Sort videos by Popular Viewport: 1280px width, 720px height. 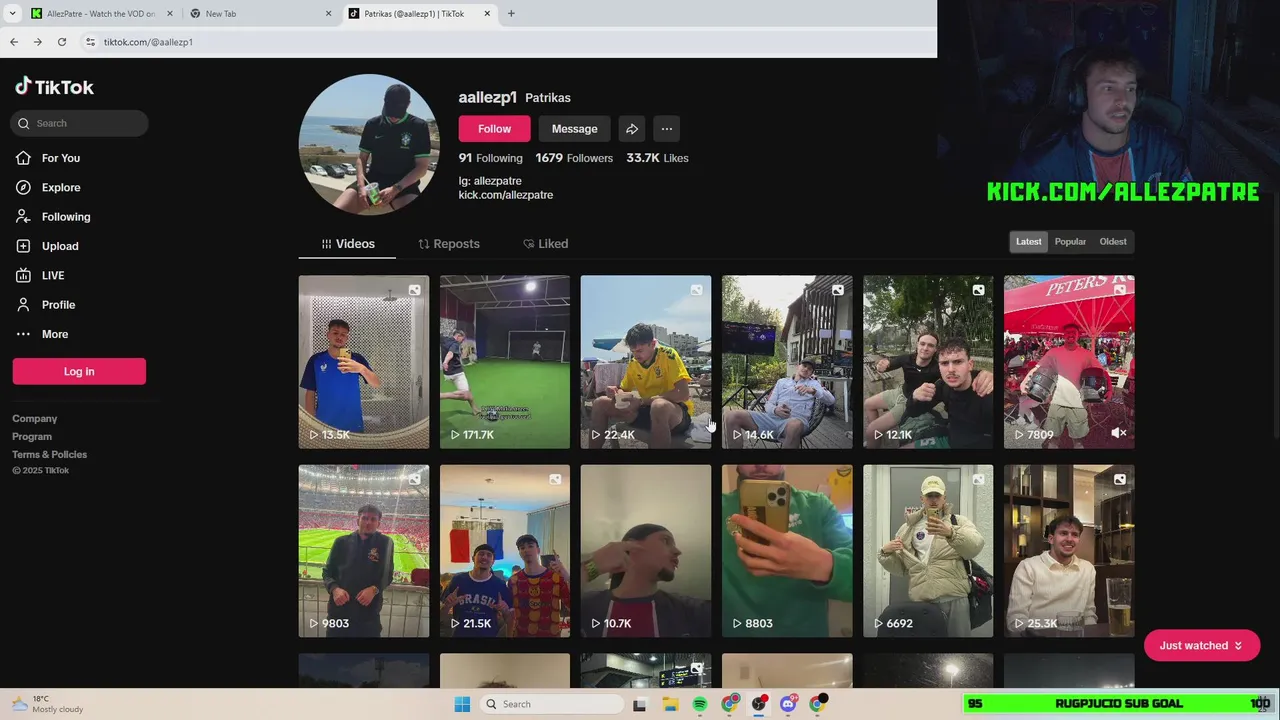(x=1070, y=241)
